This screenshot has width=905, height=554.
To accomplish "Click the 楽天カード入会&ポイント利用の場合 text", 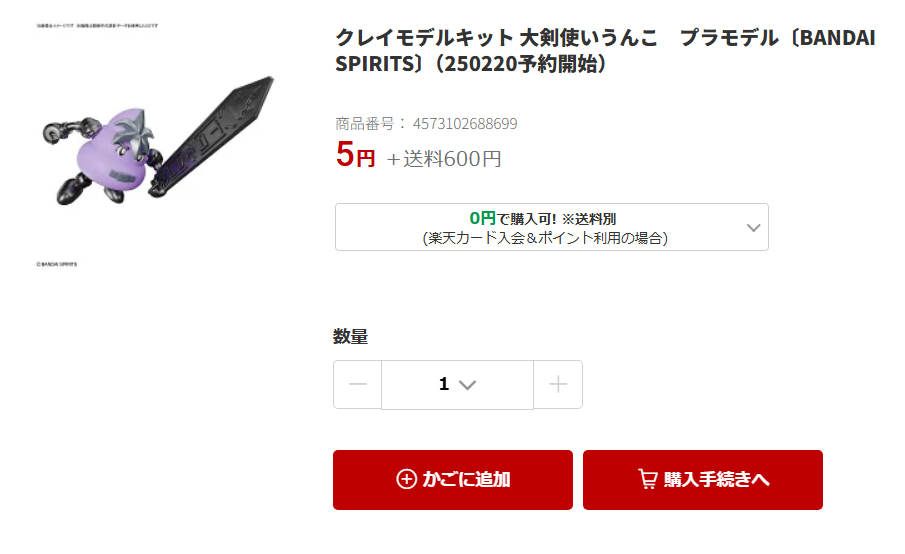I will [x=545, y=238].
